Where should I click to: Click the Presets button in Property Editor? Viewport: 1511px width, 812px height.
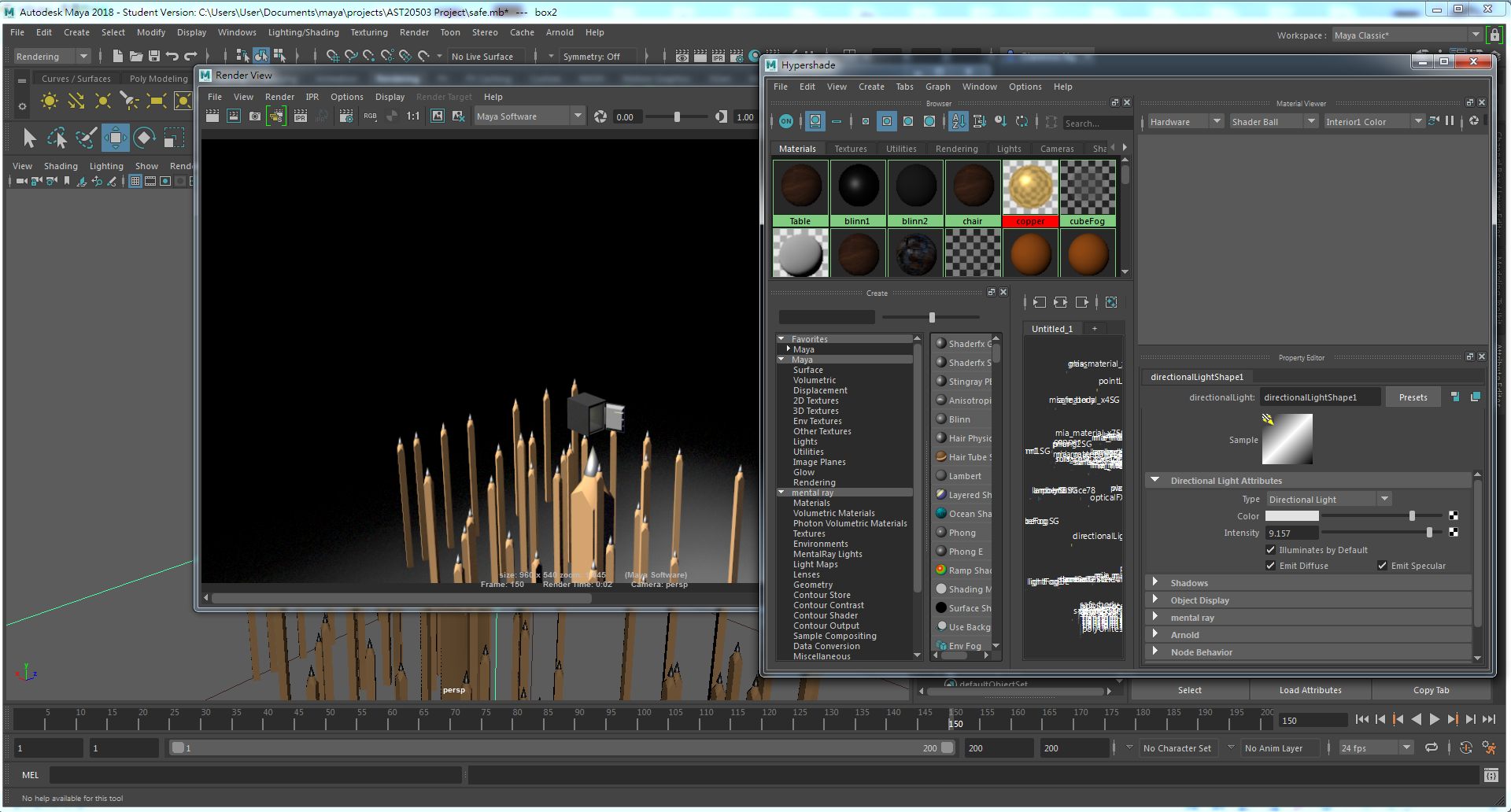(1413, 397)
